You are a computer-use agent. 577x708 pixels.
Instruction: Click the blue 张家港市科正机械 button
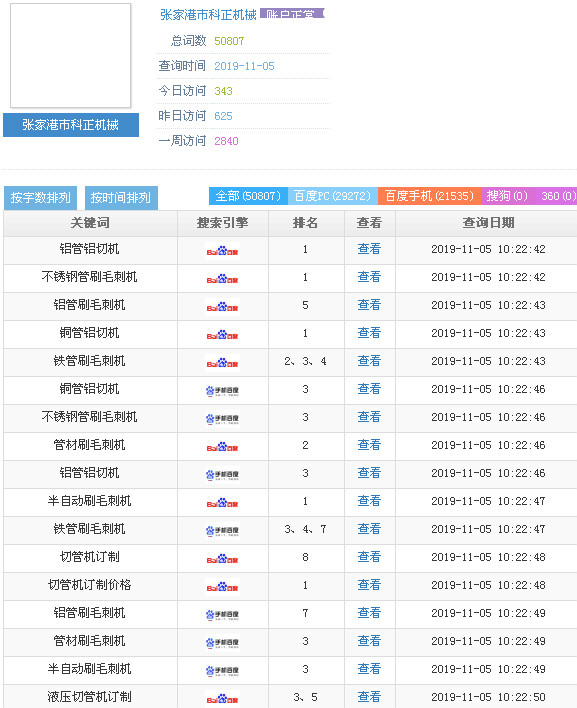(x=71, y=125)
